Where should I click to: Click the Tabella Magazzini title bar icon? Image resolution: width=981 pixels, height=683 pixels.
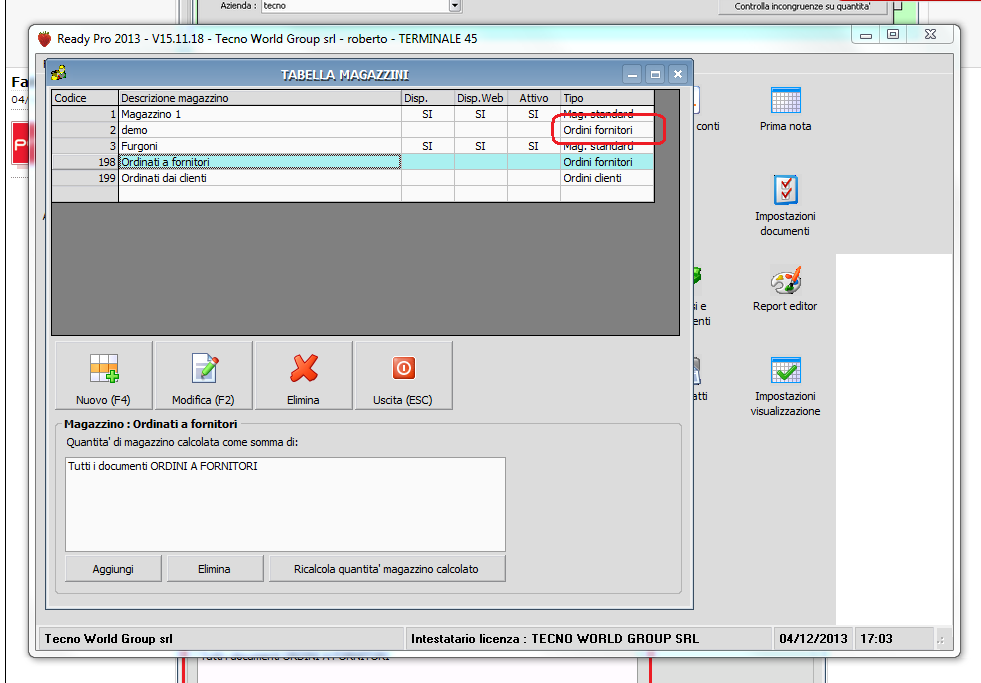(59, 73)
